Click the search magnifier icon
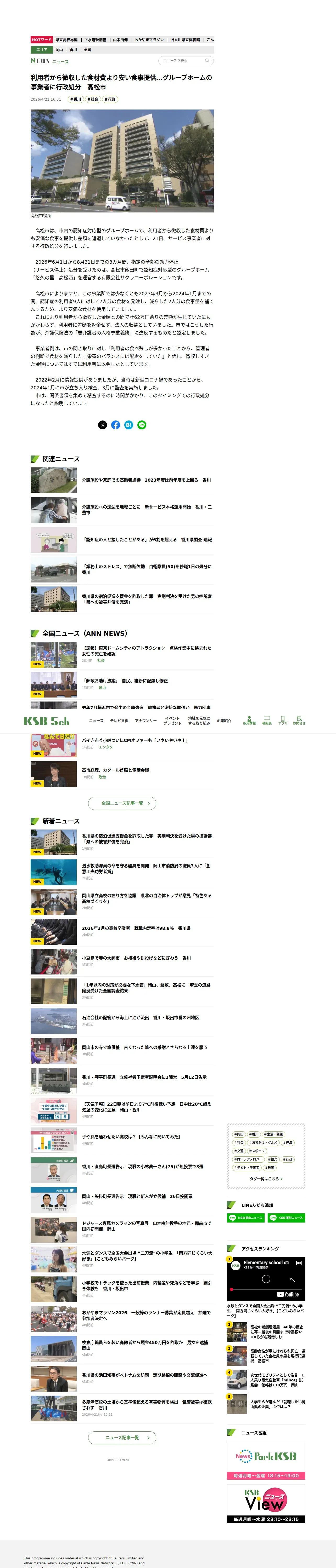 tap(207, 61)
